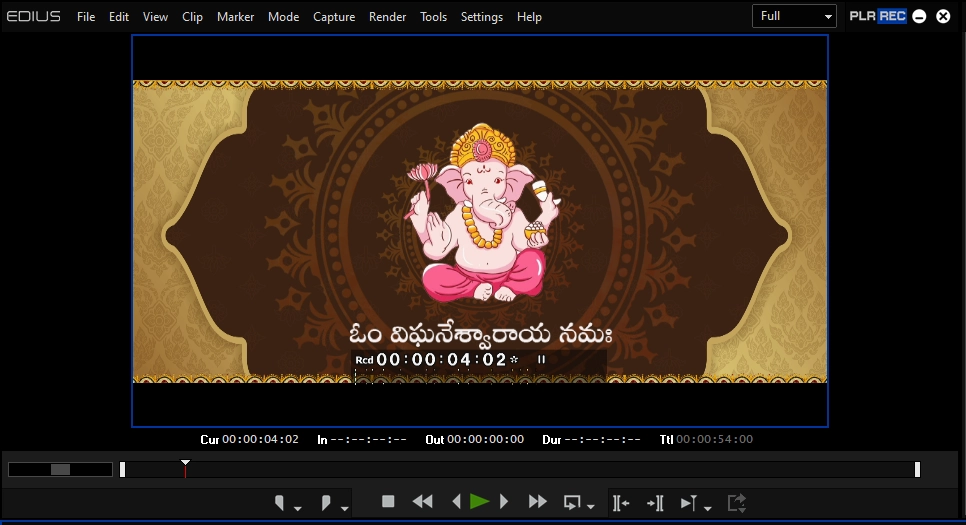Click the position bar end handle
The width and height of the screenshot is (966, 525).
[x=917, y=470]
